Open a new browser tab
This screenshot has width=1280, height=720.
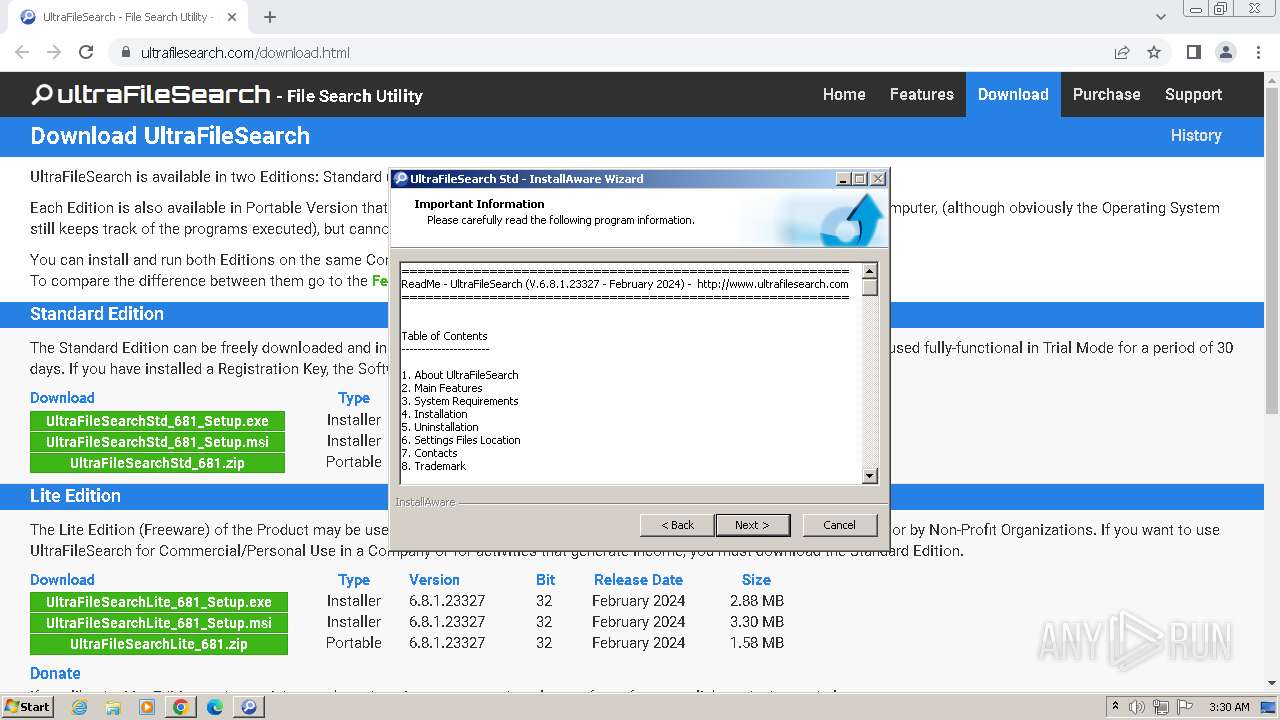point(269,17)
